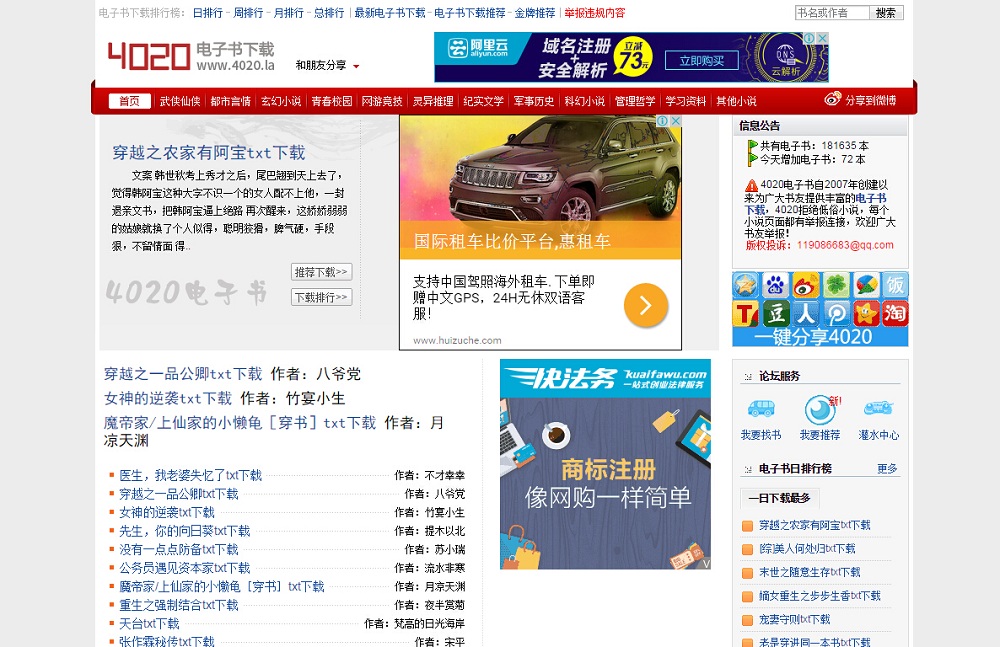Open the 管理哲学 category
The image size is (1000, 647).
point(635,101)
